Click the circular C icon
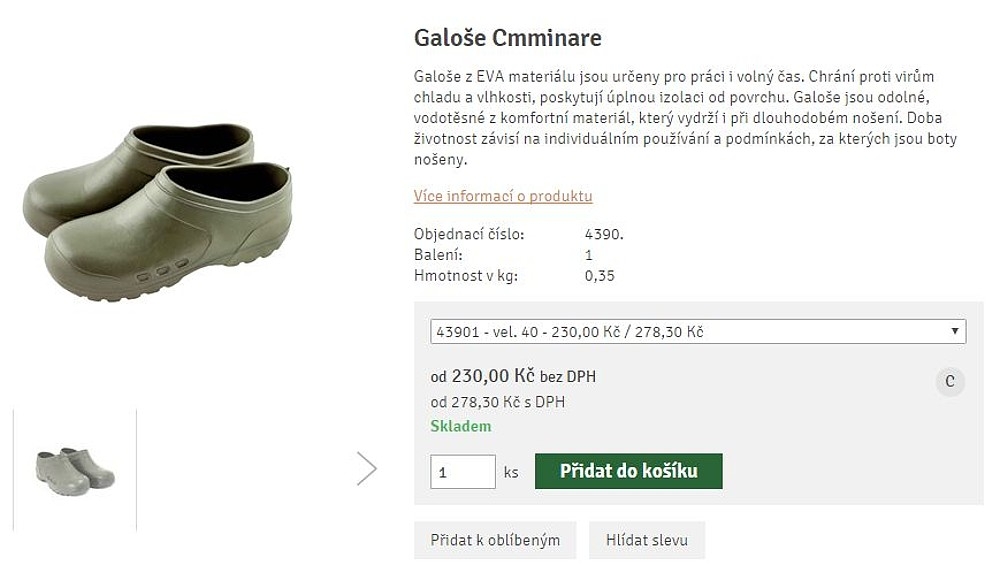The height and width of the screenshot is (565, 1000). click(950, 381)
